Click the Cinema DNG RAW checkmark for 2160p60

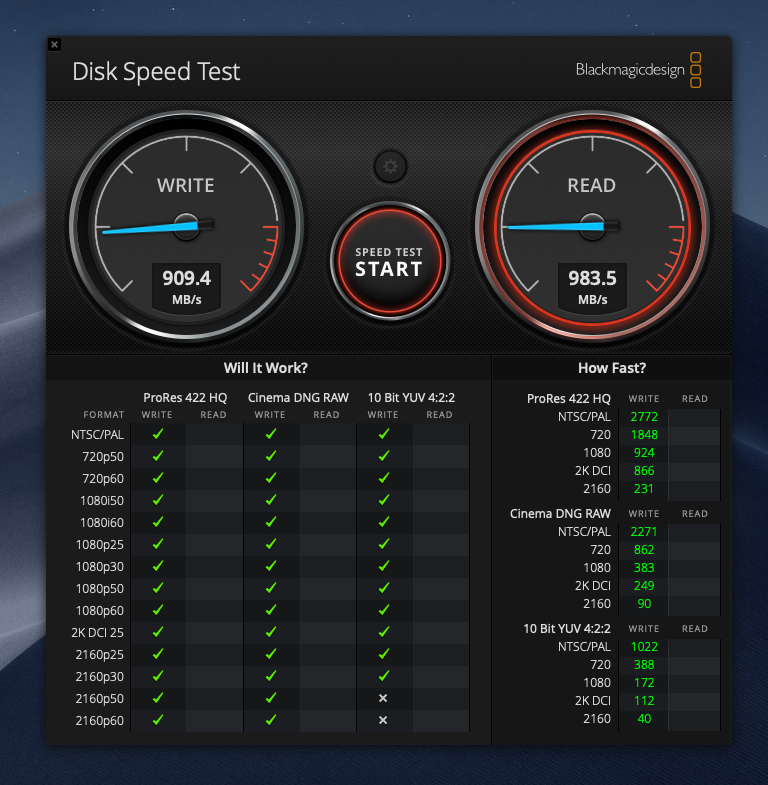coord(271,719)
